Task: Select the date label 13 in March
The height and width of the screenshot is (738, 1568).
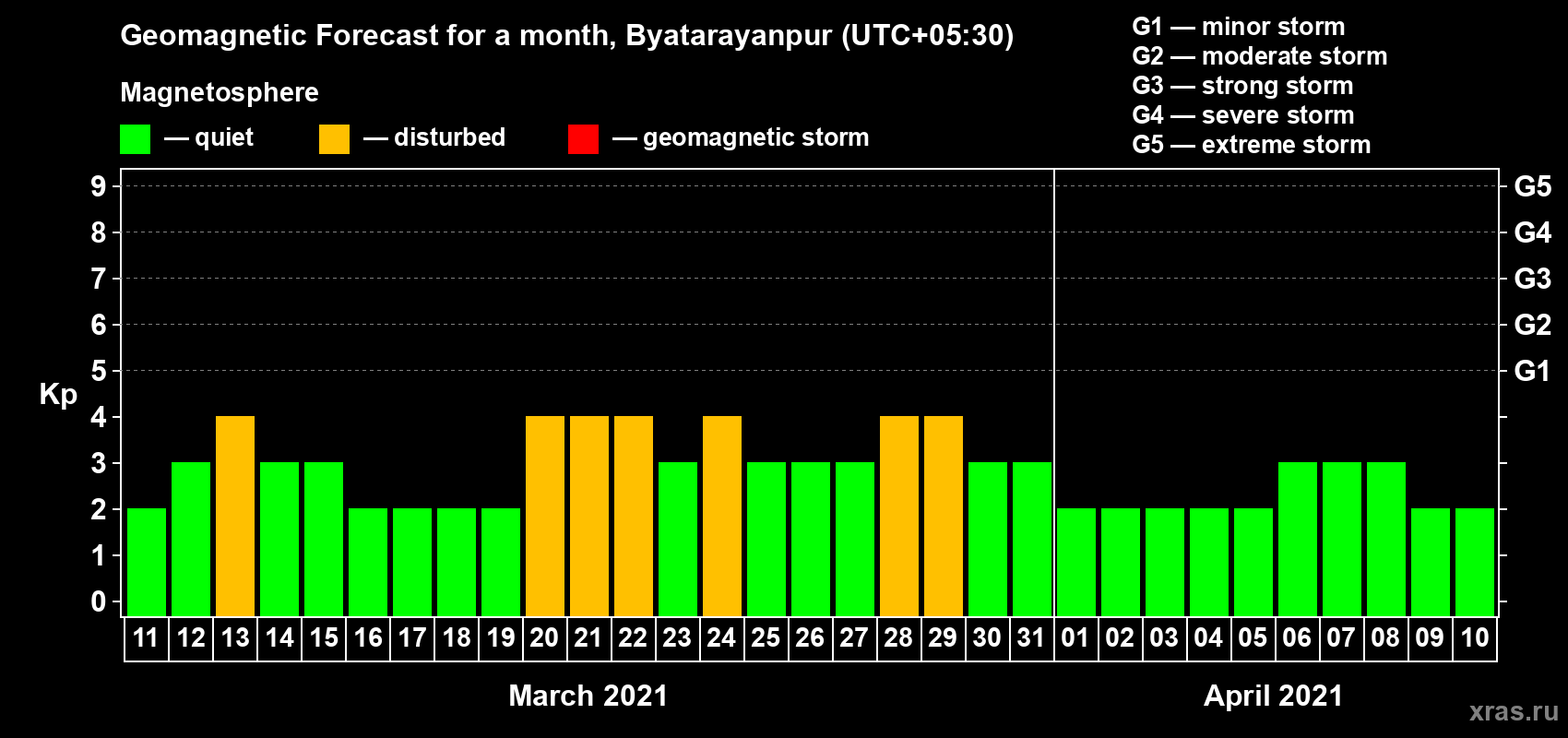Action: [x=234, y=637]
